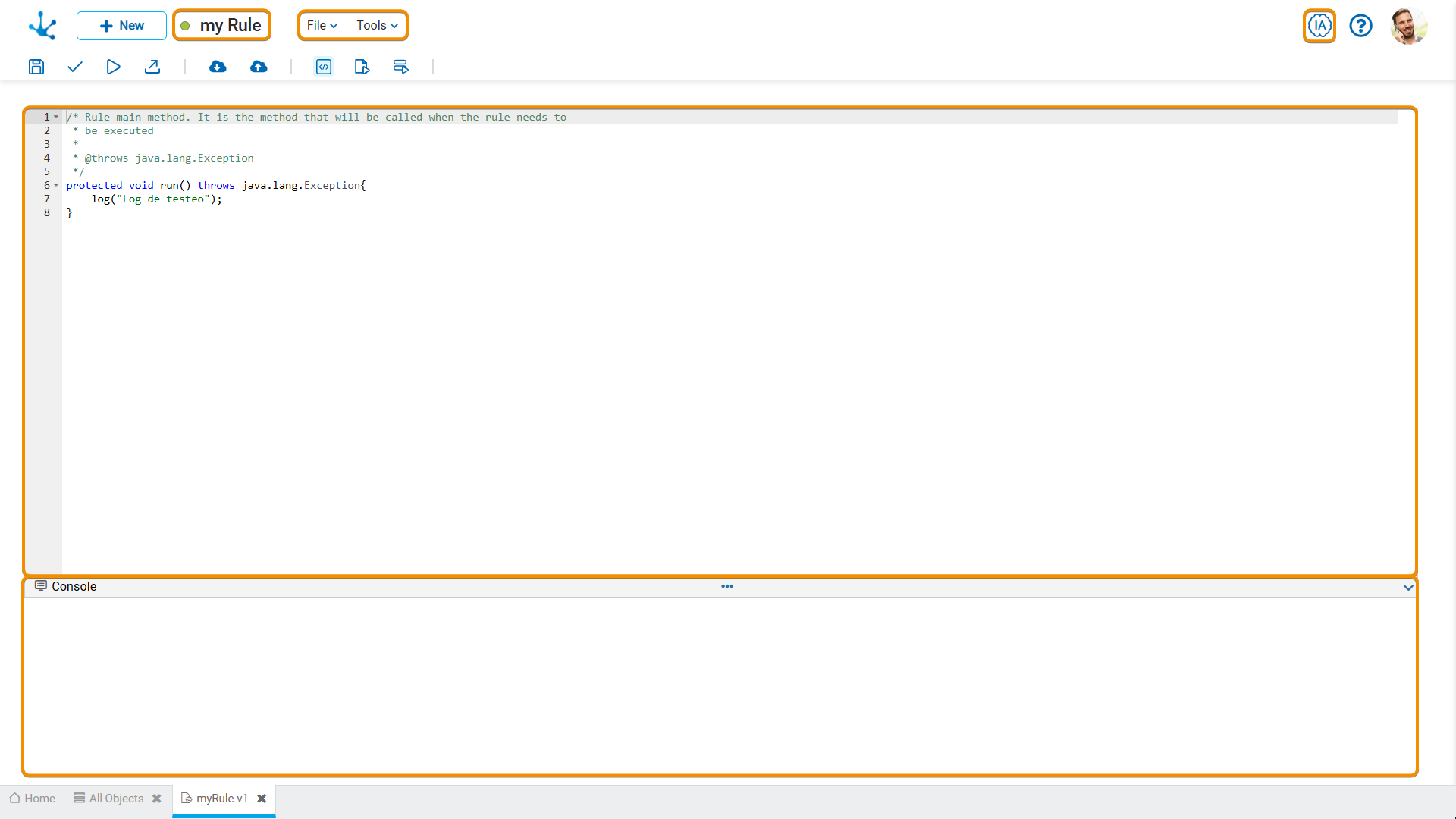Collapse the comment fold arrow at line 1
Image resolution: width=1456 pixels, height=819 pixels.
(x=56, y=117)
